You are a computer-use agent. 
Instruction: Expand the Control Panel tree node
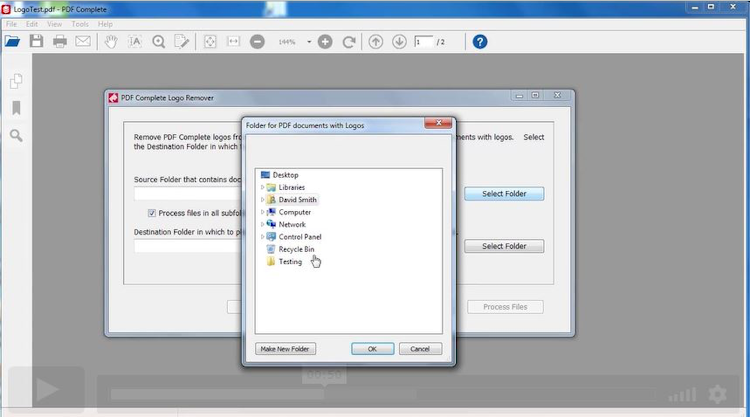[262, 237]
